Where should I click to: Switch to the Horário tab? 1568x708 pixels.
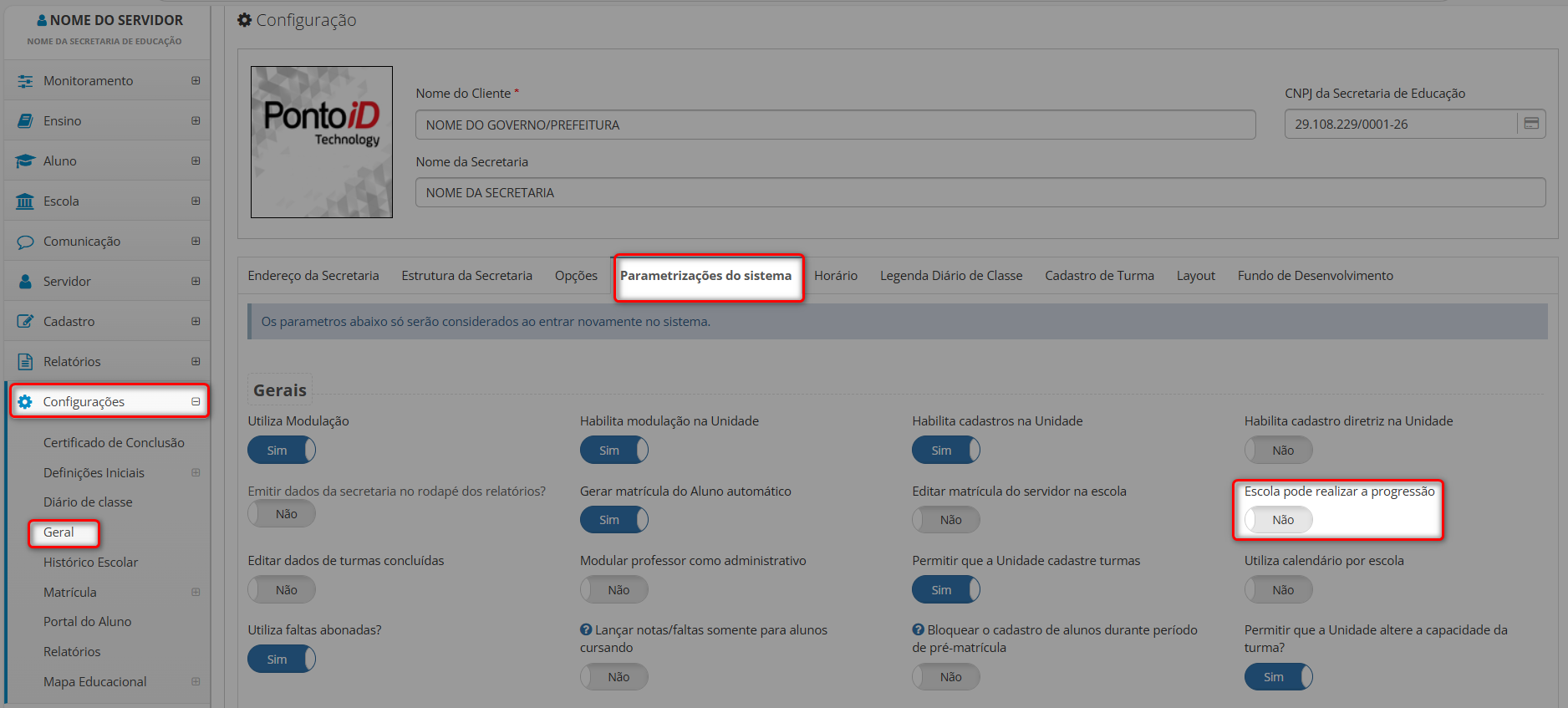(x=835, y=276)
